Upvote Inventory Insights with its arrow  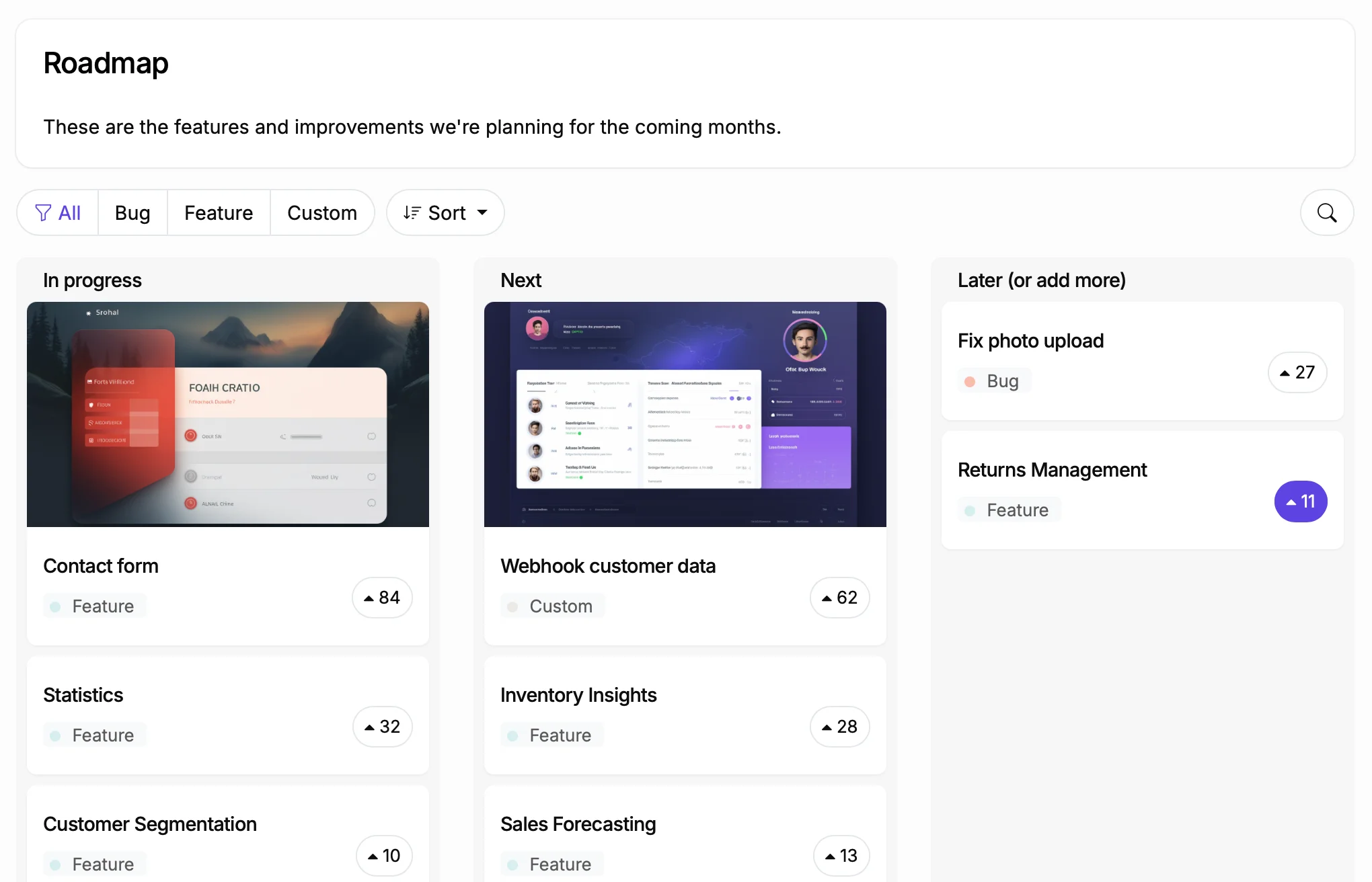click(839, 727)
